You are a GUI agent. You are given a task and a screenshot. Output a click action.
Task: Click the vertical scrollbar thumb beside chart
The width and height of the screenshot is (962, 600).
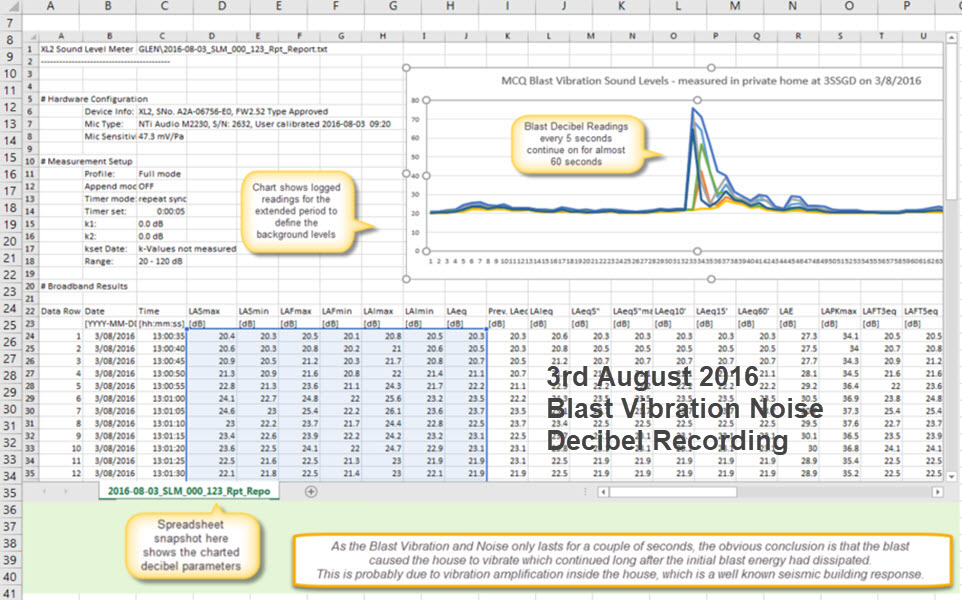952,121
